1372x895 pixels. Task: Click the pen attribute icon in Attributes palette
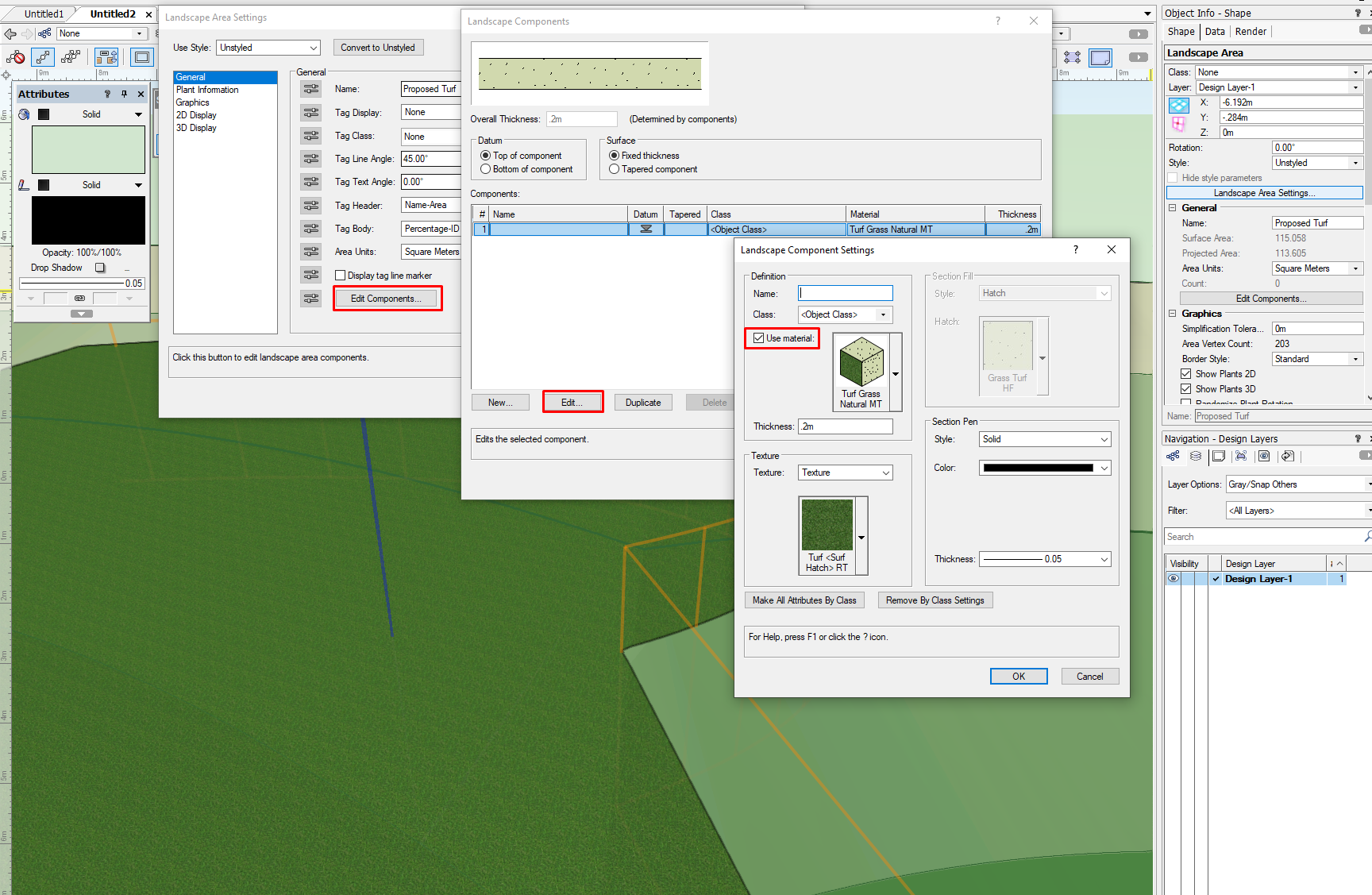(x=24, y=185)
